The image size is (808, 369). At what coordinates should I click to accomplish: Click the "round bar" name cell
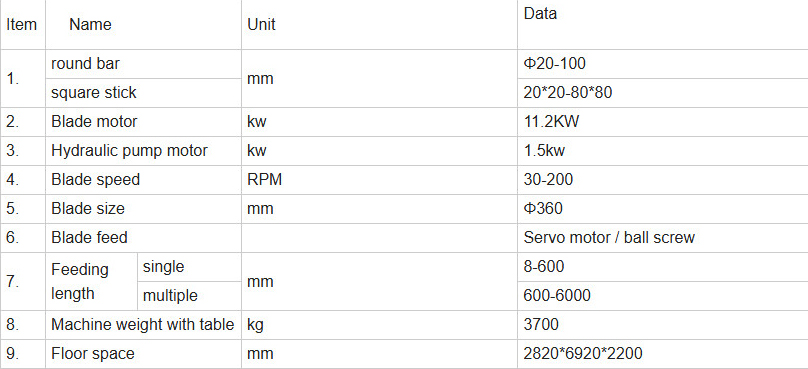click(86, 64)
